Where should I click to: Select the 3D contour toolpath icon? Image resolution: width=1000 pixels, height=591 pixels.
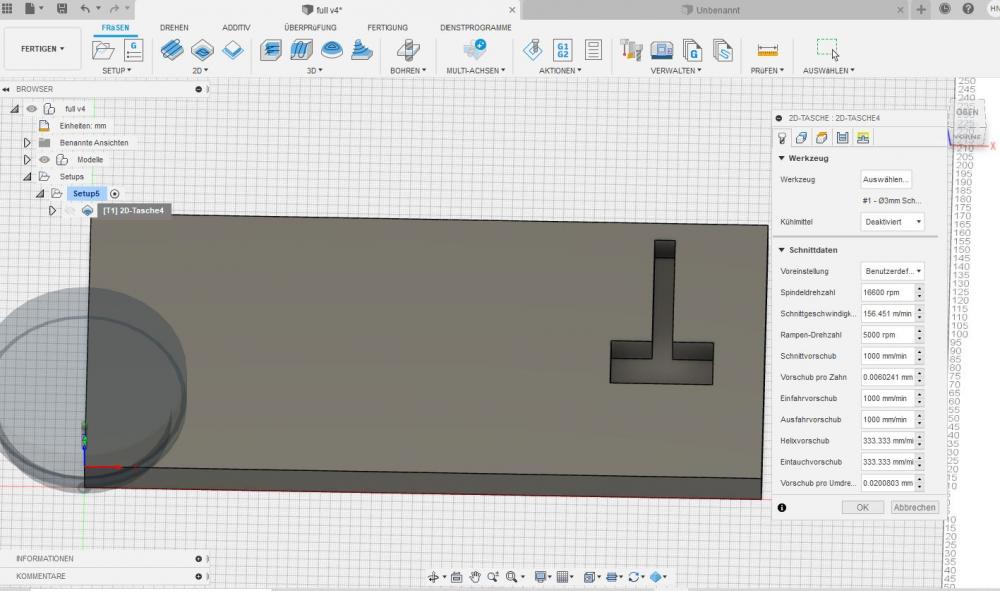[x=362, y=50]
